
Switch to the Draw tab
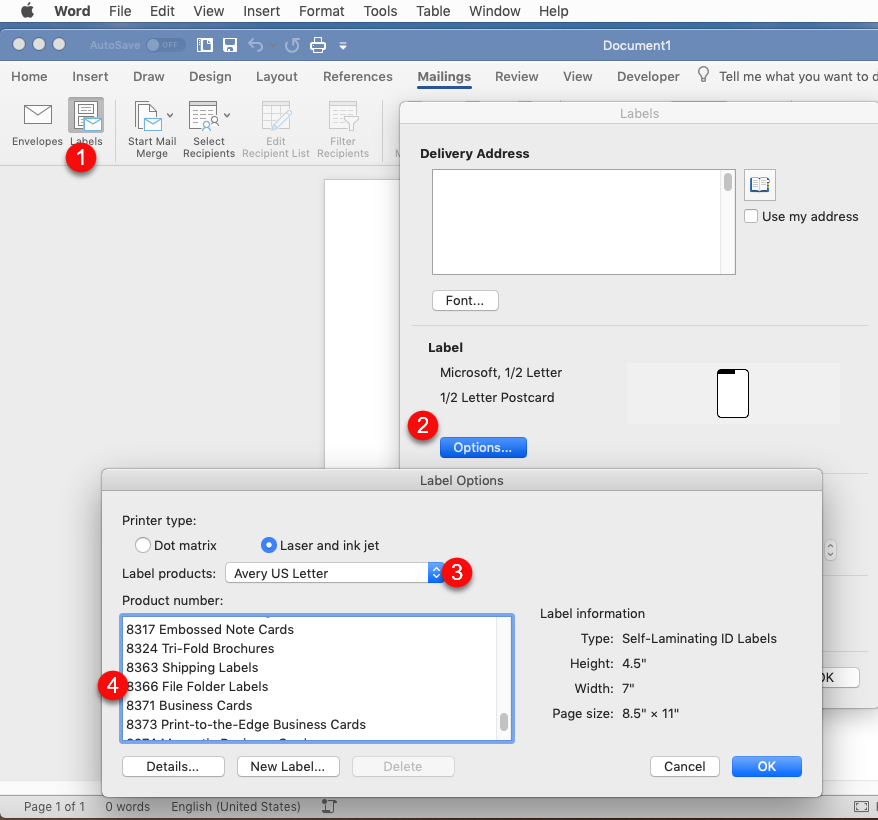tap(148, 76)
